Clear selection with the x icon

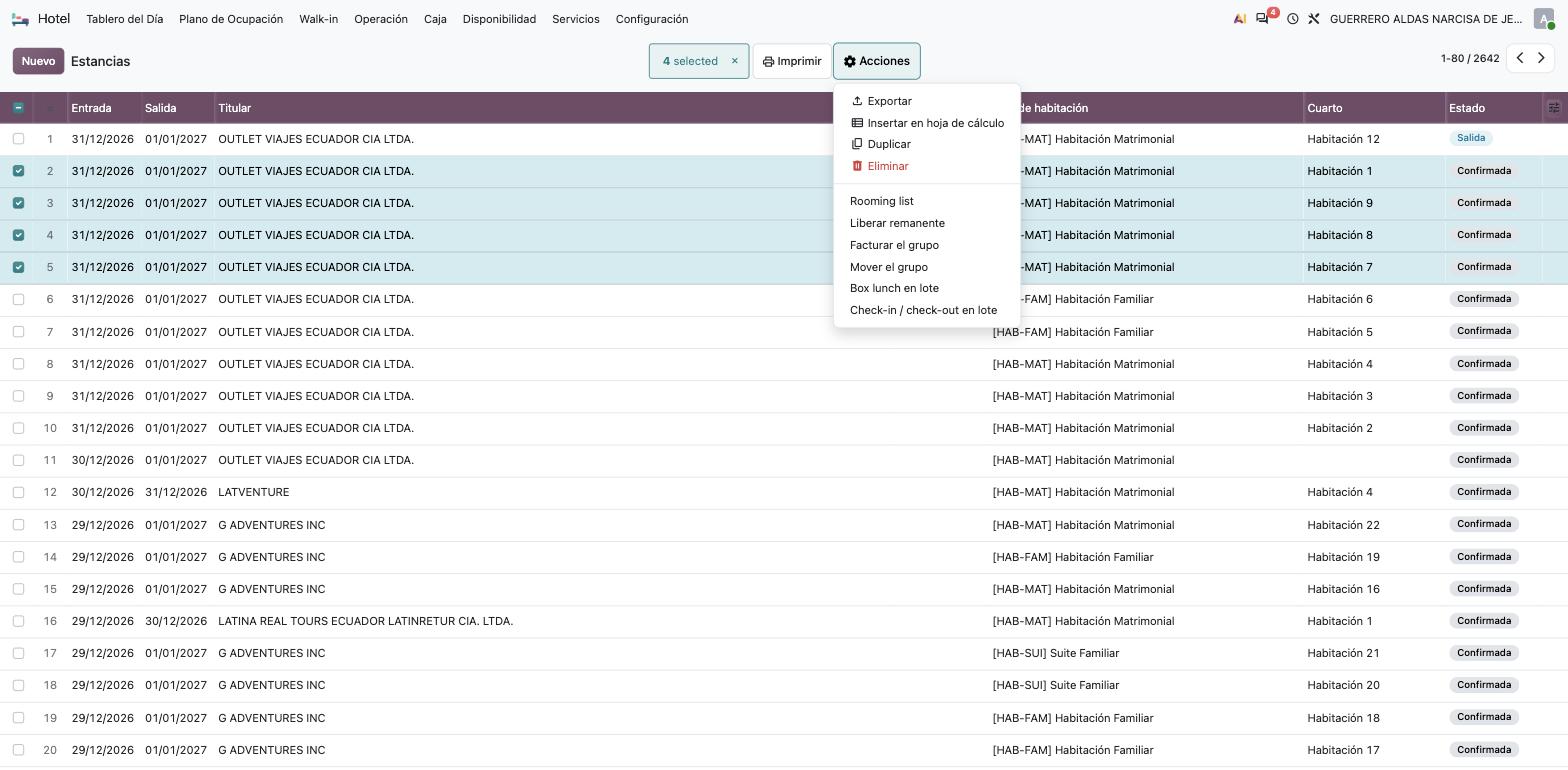point(734,61)
